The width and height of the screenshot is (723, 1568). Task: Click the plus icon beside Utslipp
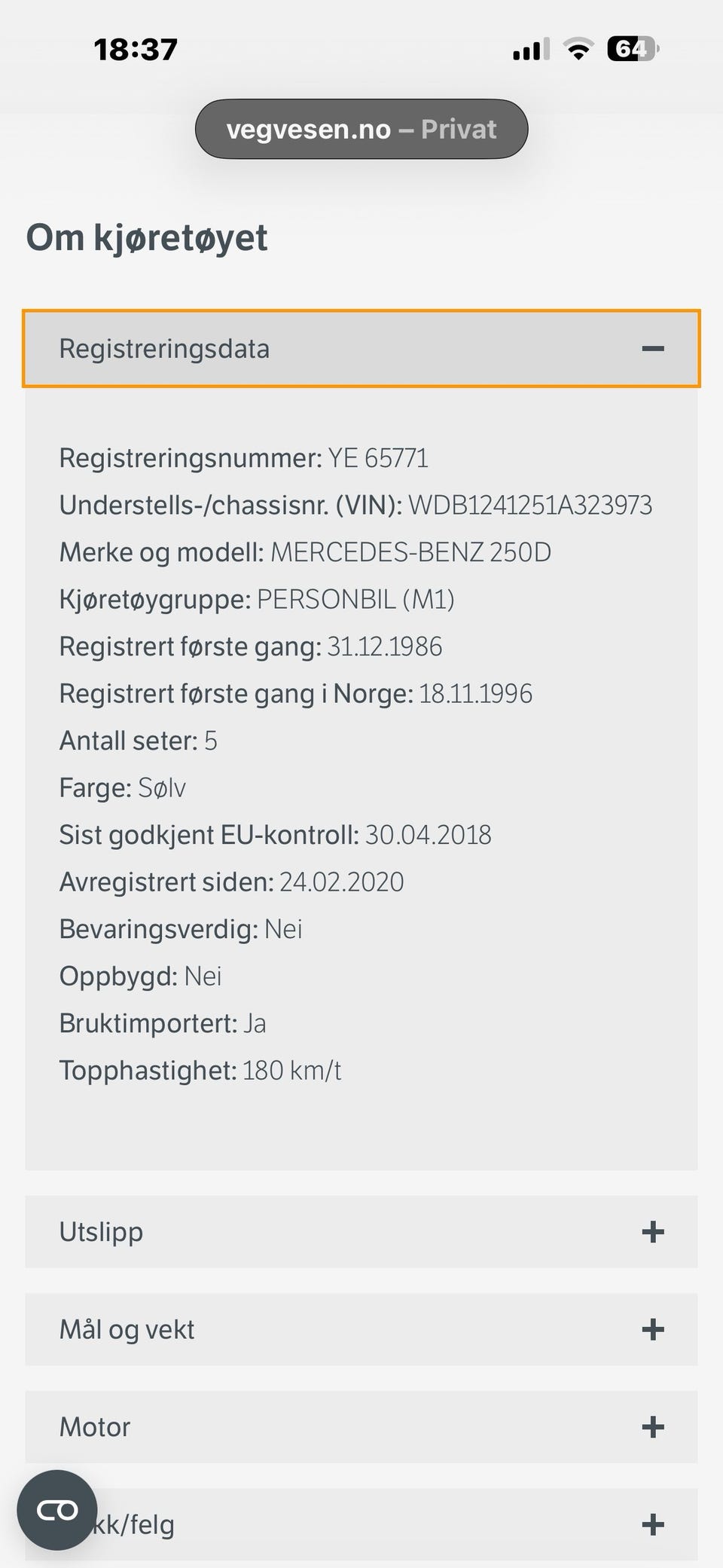pos(652,1232)
